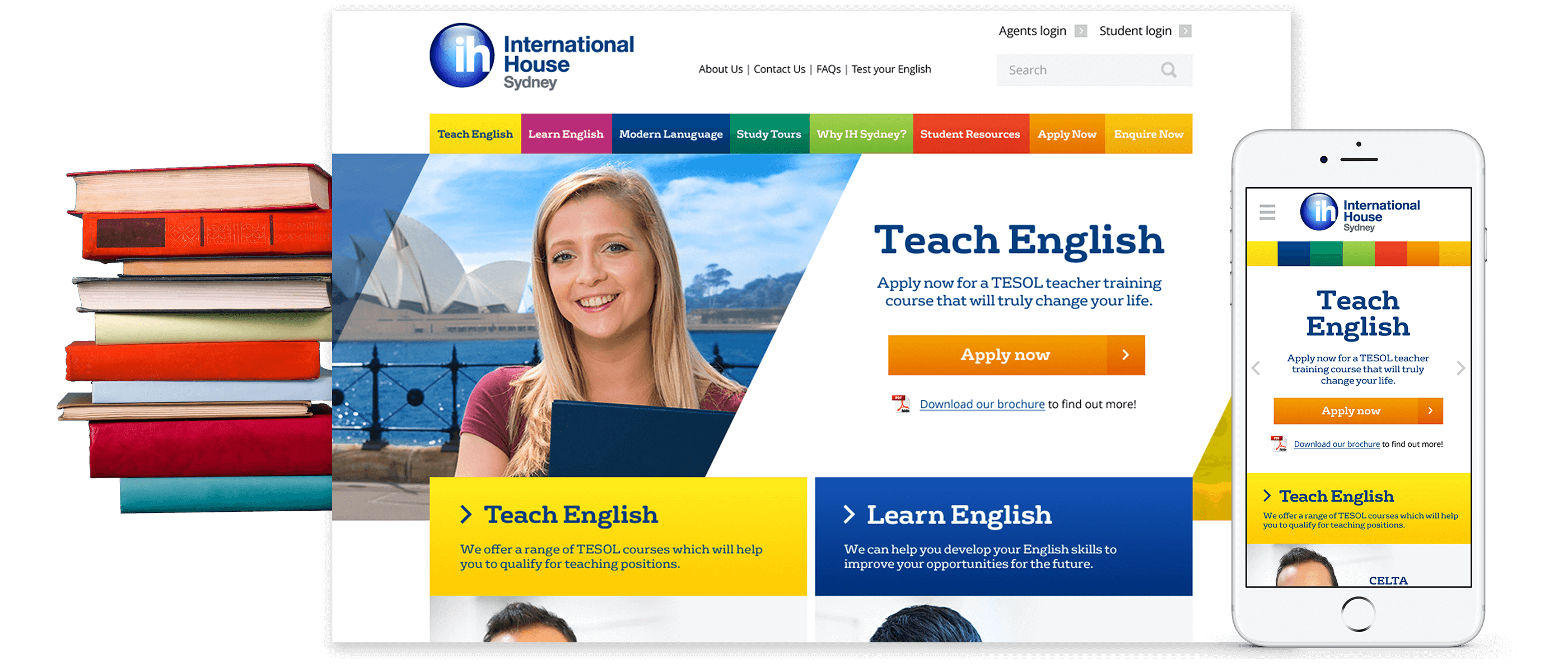Screen dimensions: 1568x672
Task: Open the Test your English link
Action: coord(891,69)
